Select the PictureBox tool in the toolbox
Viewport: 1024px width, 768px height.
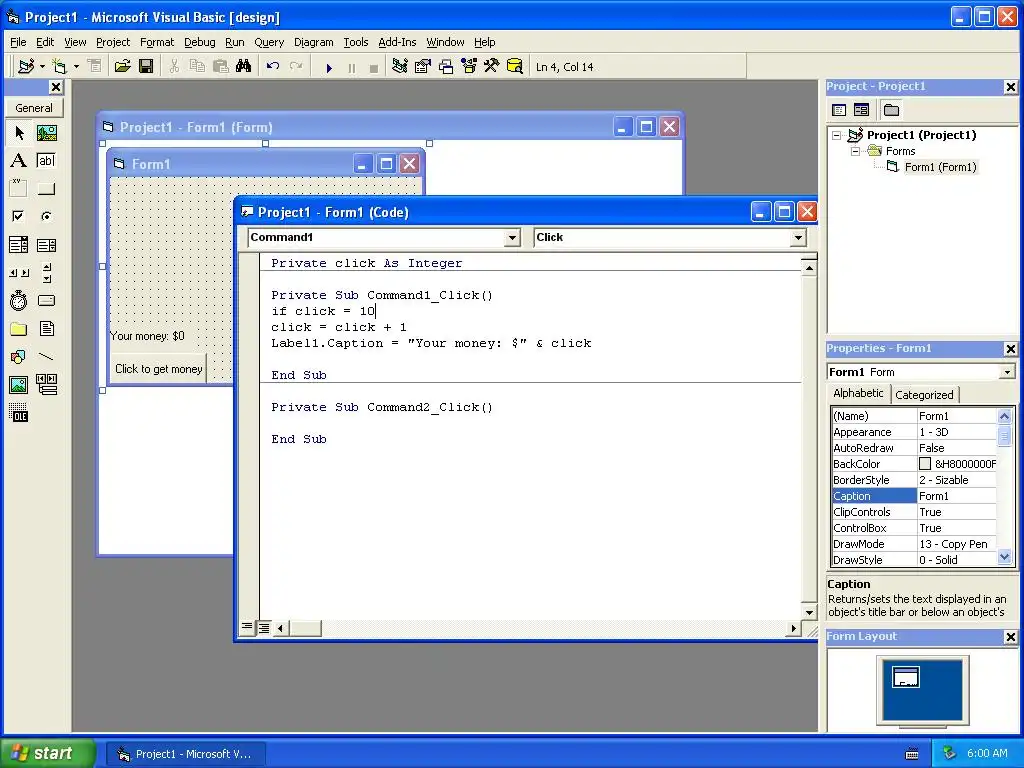click(46, 133)
